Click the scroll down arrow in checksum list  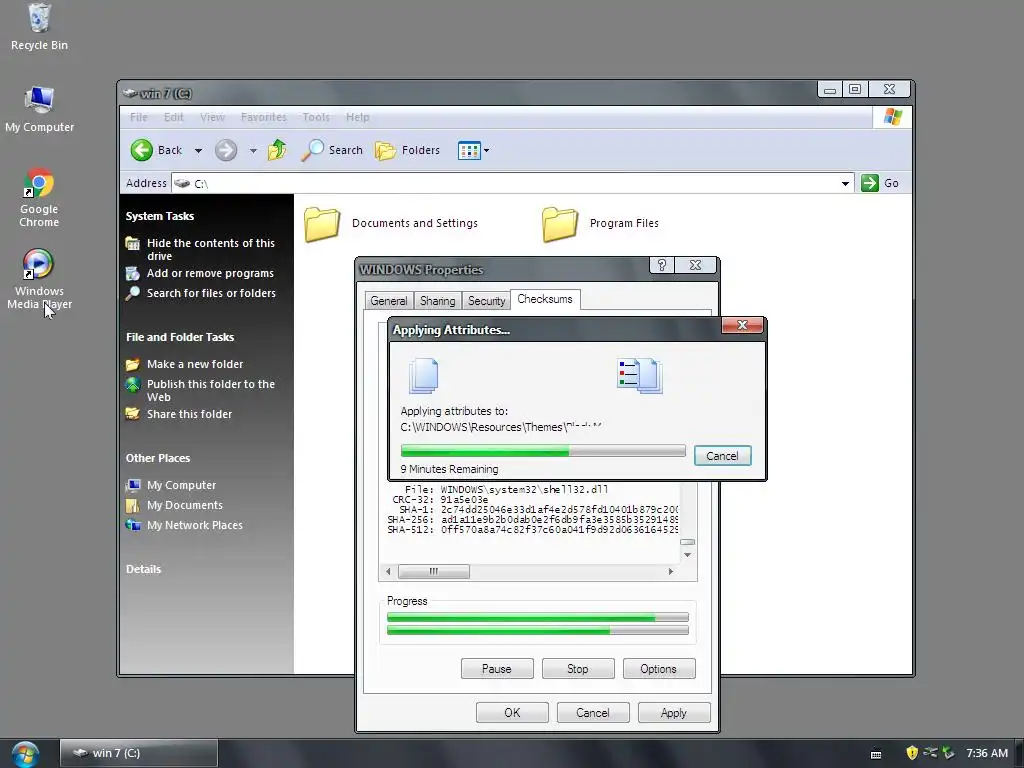[x=687, y=554]
